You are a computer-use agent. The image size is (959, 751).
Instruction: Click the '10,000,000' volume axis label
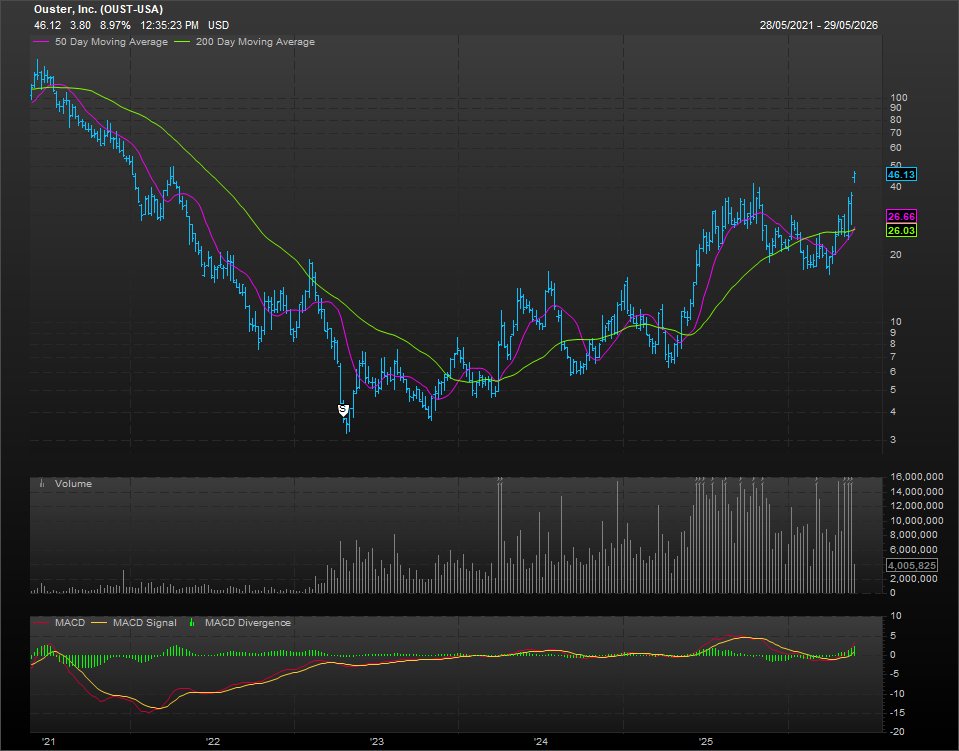[917, 520]
